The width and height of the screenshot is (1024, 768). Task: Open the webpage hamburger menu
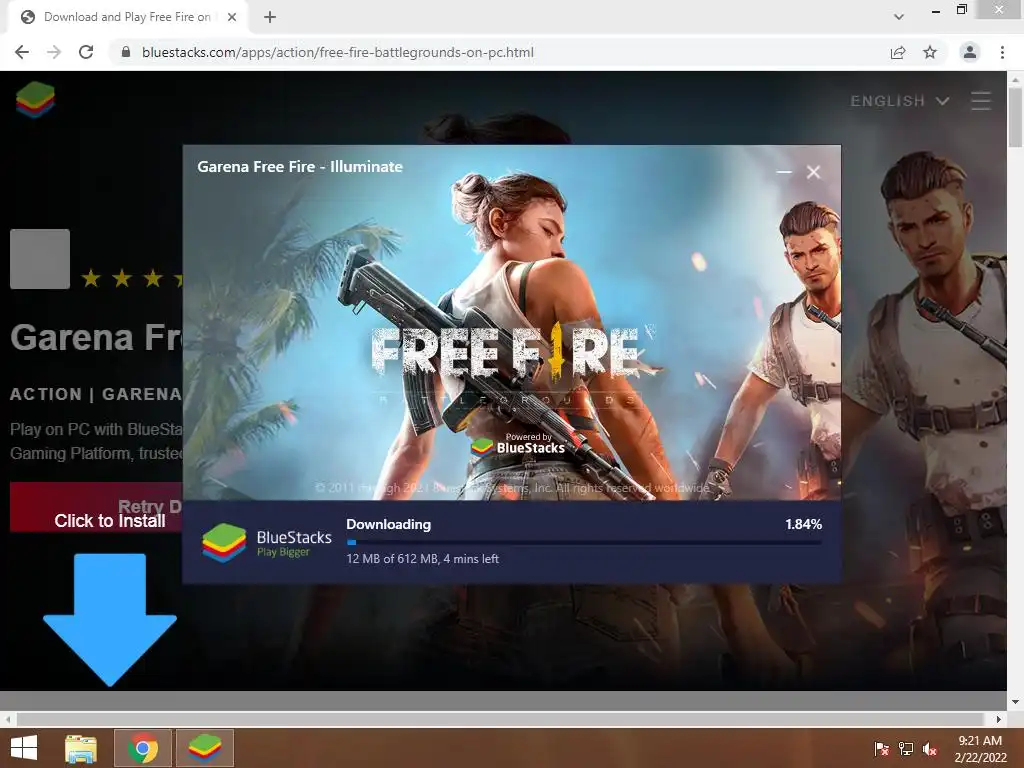click(981, 101)
